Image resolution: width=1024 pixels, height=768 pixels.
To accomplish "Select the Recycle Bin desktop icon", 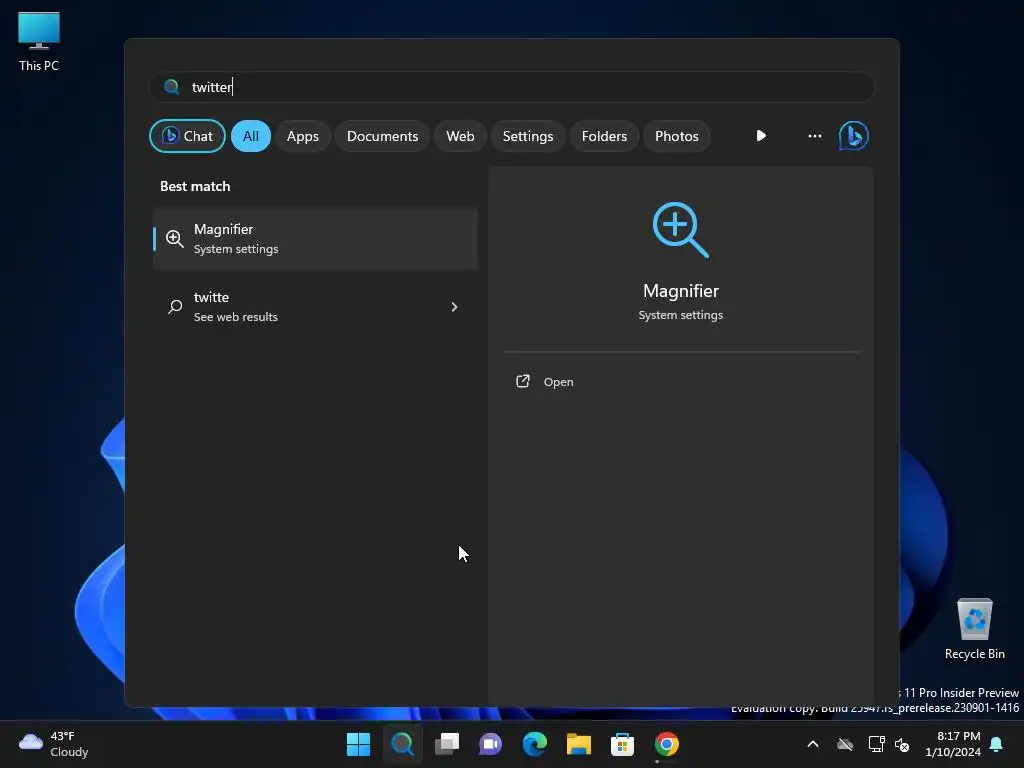I will pos(974,629).
